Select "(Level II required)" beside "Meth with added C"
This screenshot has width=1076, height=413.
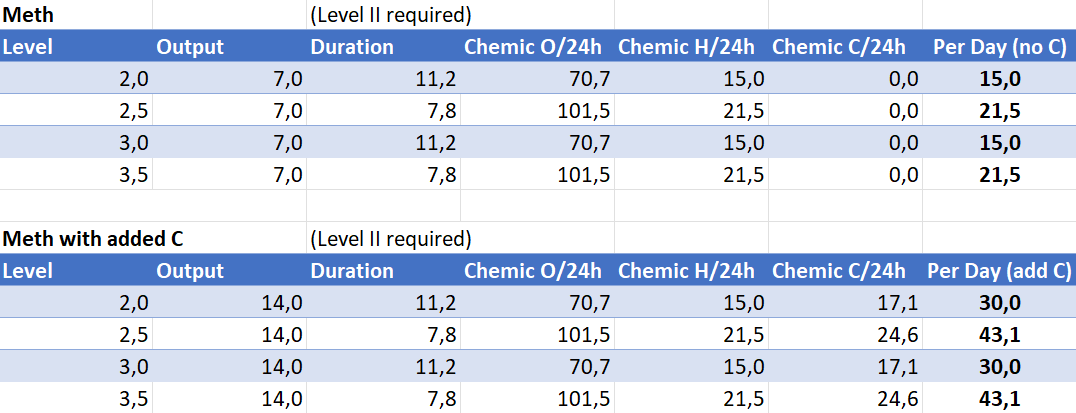pos(391,239)
